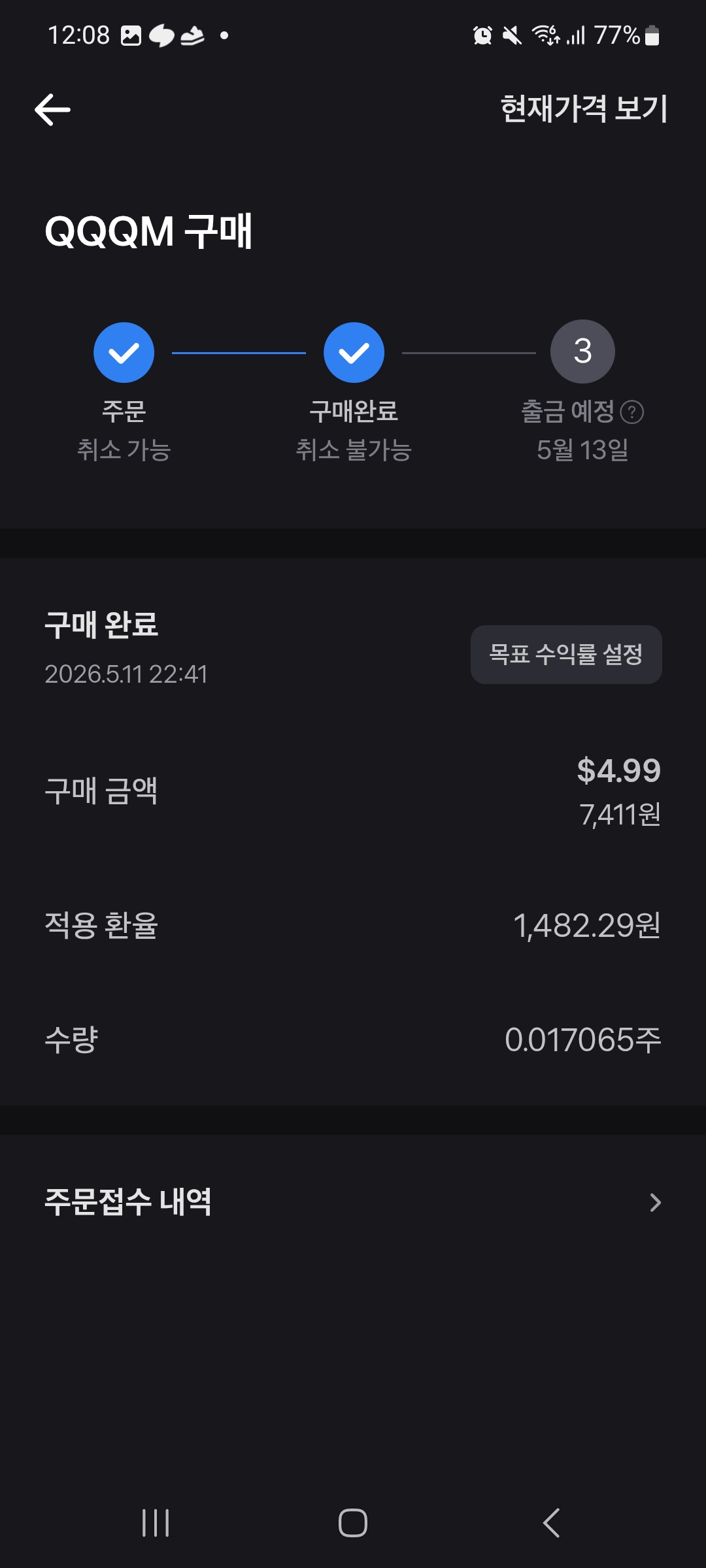Image resolution: width=706 pixels, height=1568 pixels.
Task: Tap the 구매완료 step checkmark circle
Action: point(354,352)
